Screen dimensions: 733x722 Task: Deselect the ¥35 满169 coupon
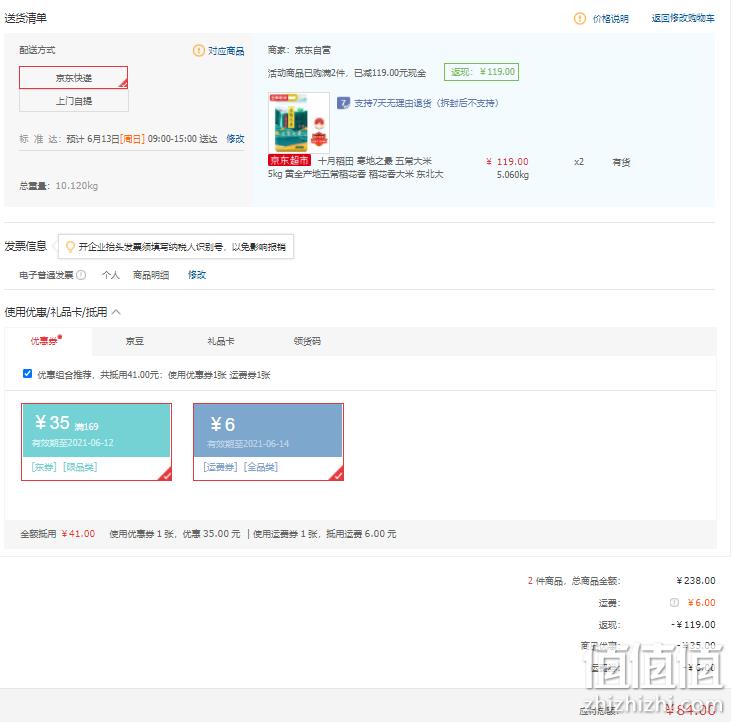point(96,442)
